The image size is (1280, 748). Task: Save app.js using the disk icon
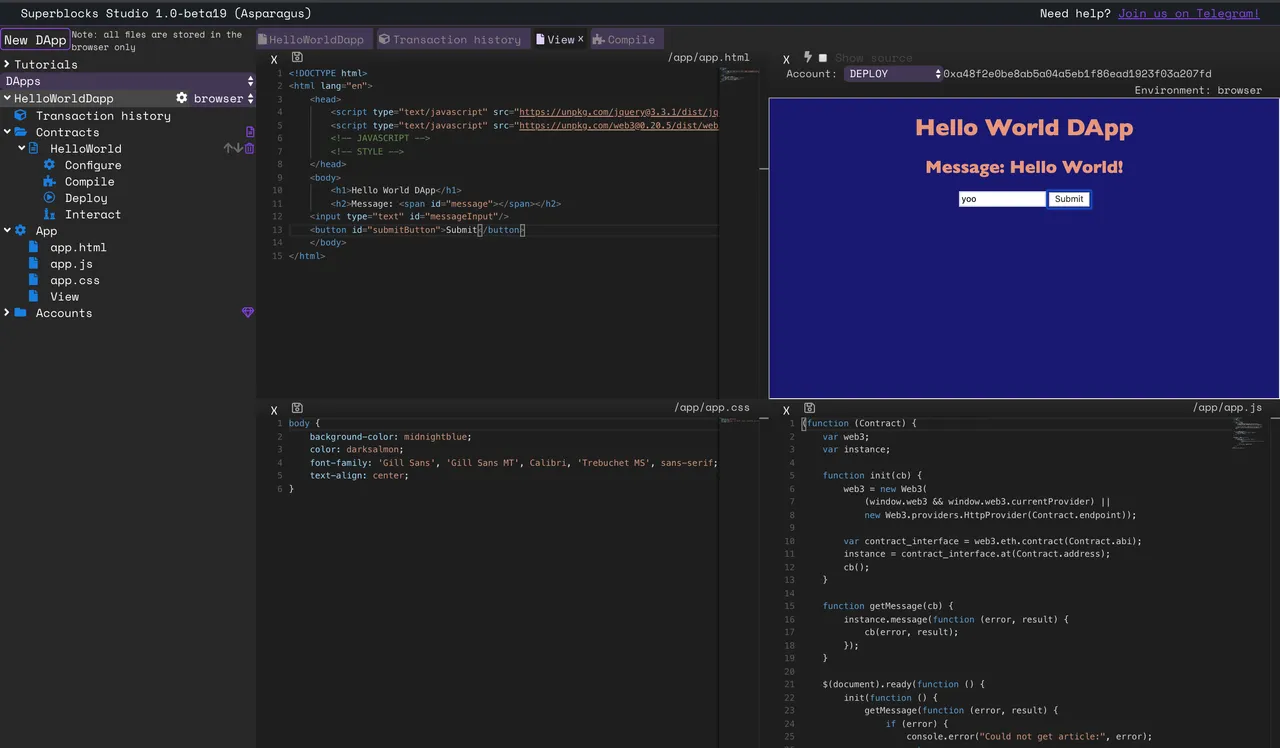tap(809, 407)
